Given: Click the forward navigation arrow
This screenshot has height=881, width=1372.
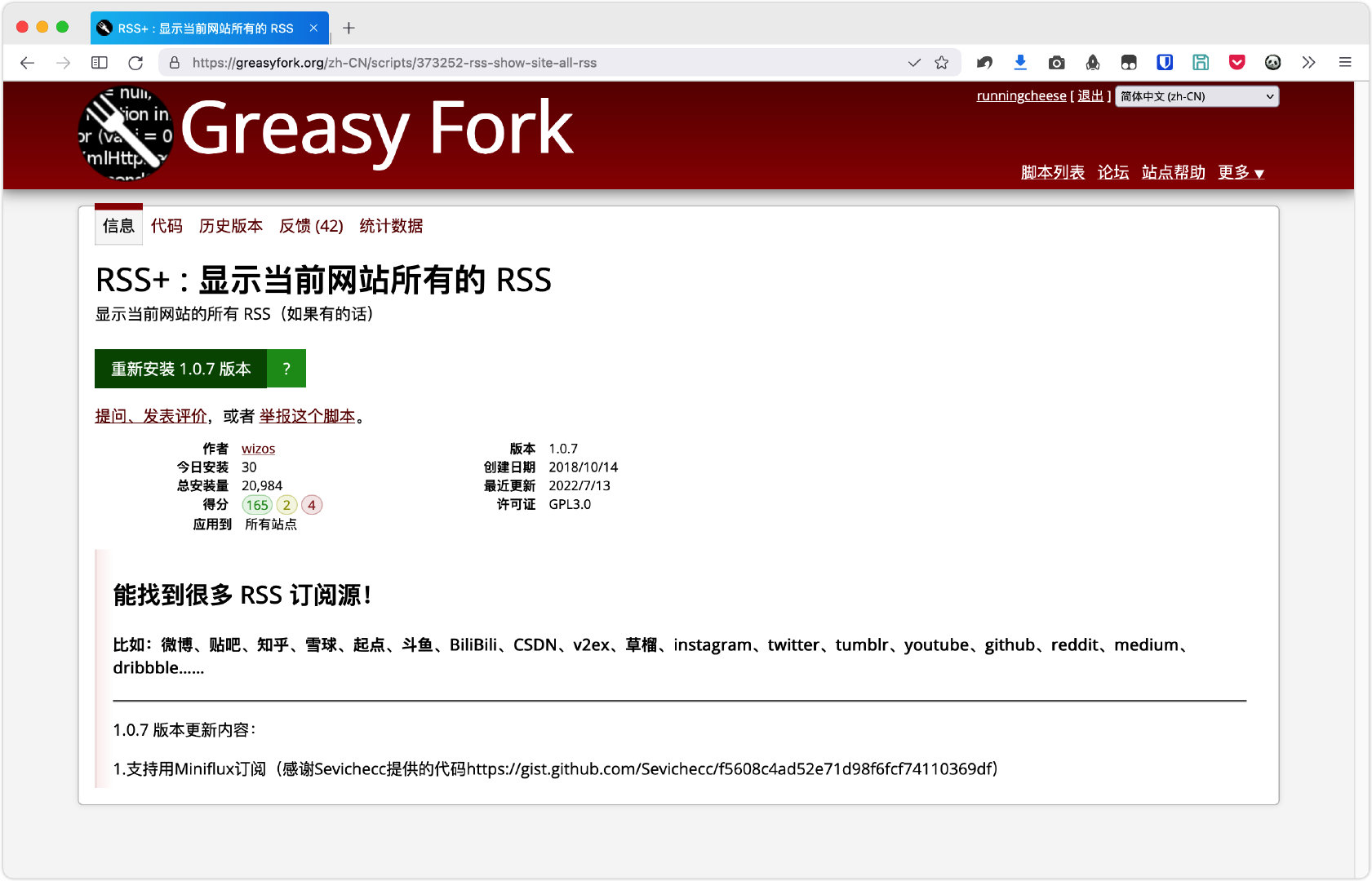Looking at the screenshot, I should coord(63,63).
